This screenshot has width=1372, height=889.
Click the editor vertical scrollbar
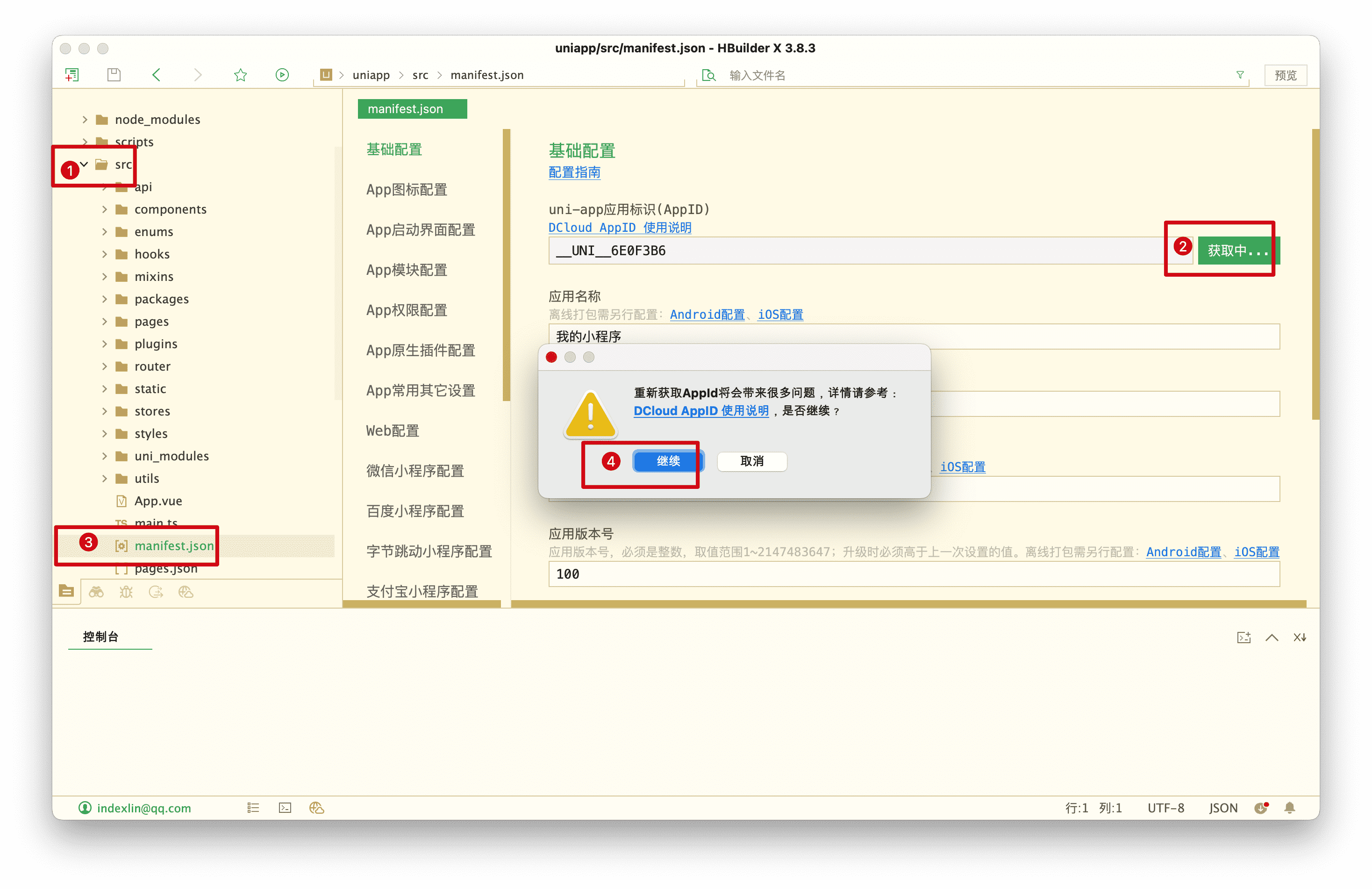pos(1315,274)
